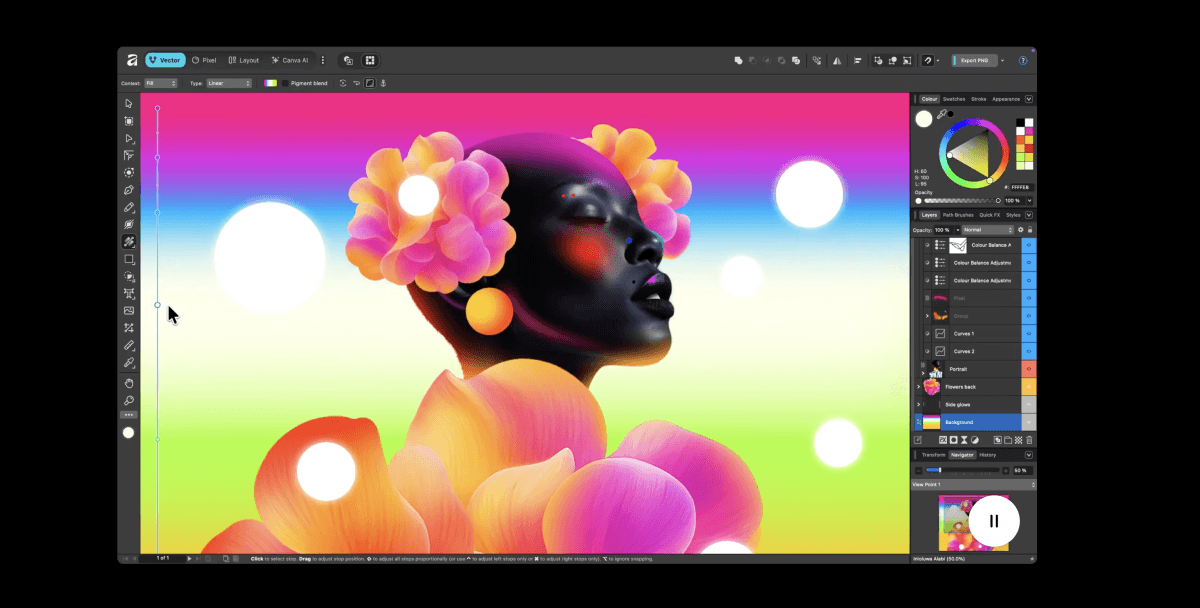1200x608 pixels.
Task: Hide the Curves 2 layer
Action: coord(1028,351)
